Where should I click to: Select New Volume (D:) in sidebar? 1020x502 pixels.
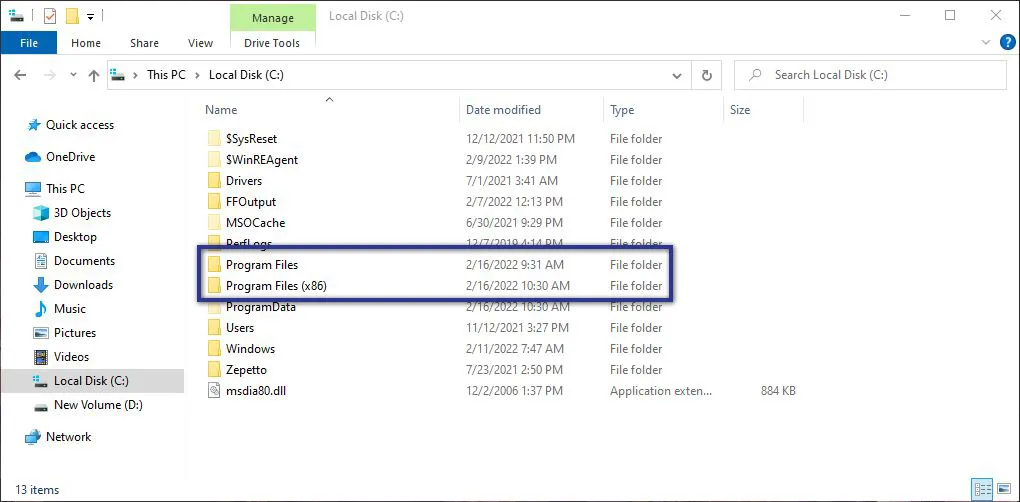98,404
